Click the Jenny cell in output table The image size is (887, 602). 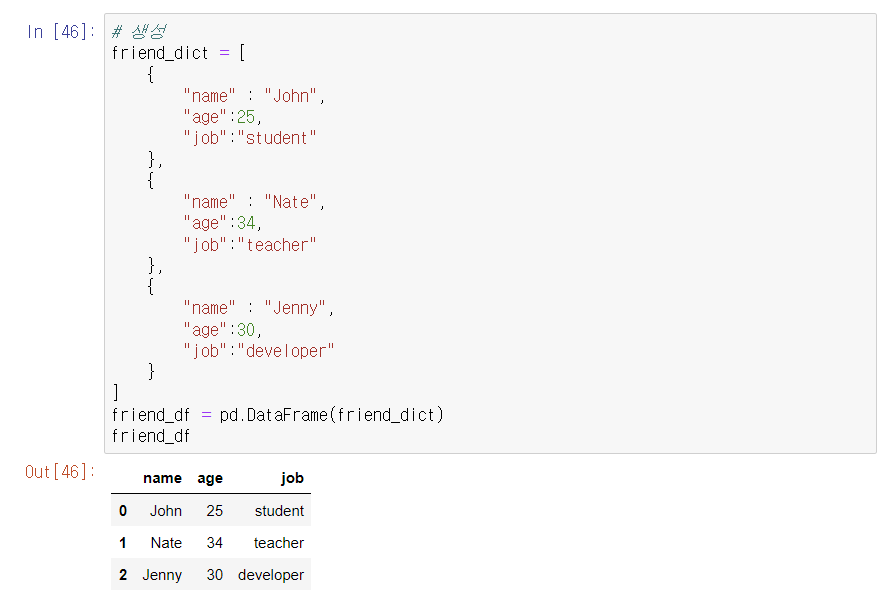tap(162, 575)
